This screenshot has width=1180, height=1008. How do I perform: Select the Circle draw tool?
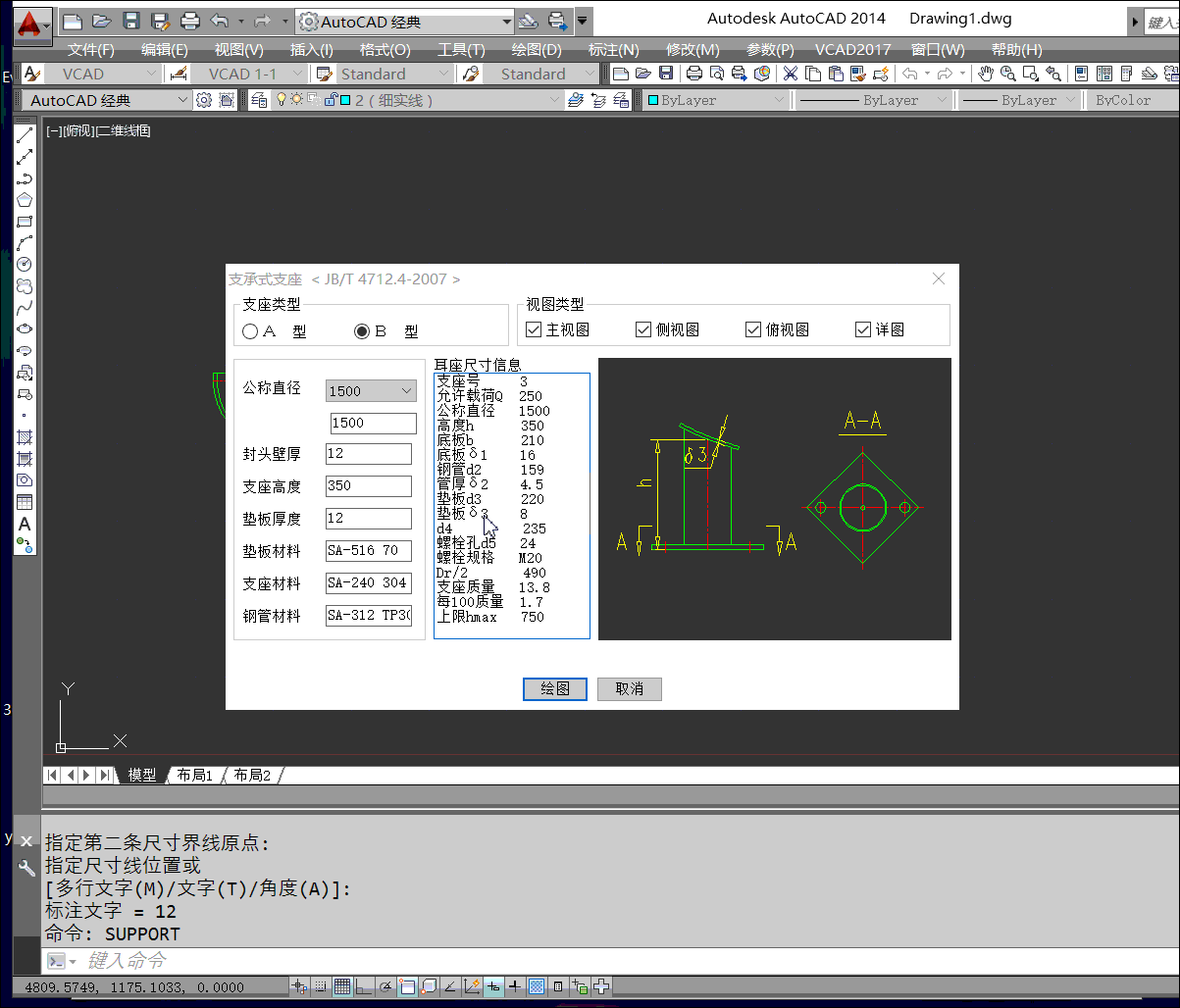(25, 265)
